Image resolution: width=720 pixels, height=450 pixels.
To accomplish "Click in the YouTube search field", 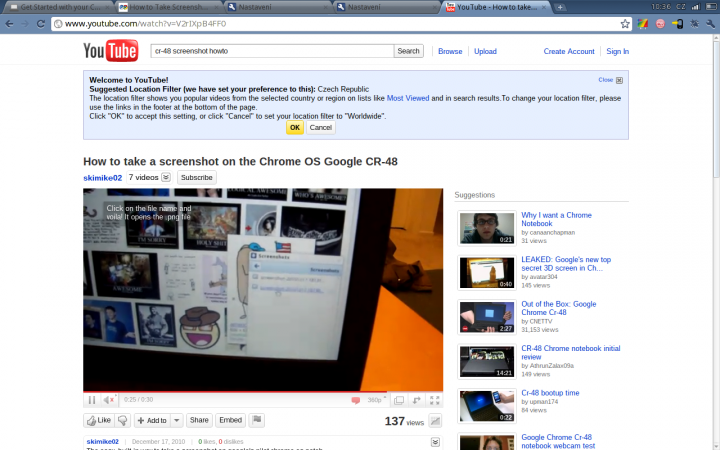I will [x=272, y=51].
